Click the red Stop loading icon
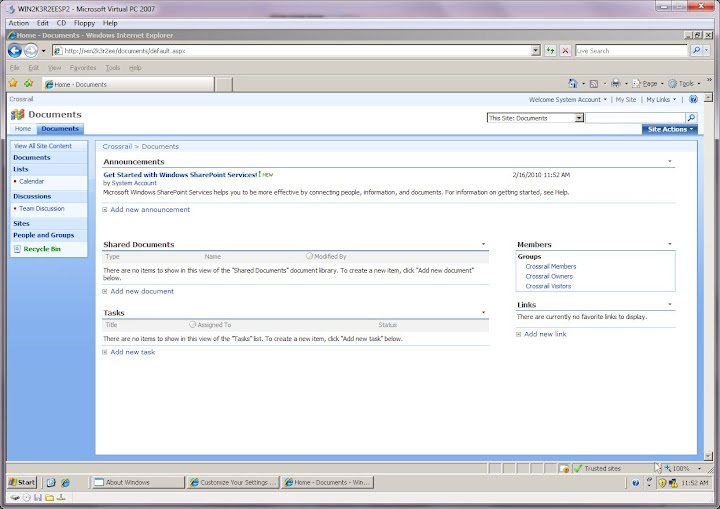Image resolution: width=720 pixels, height=509 pixels. pyautogui.click(x=566, y=51)
